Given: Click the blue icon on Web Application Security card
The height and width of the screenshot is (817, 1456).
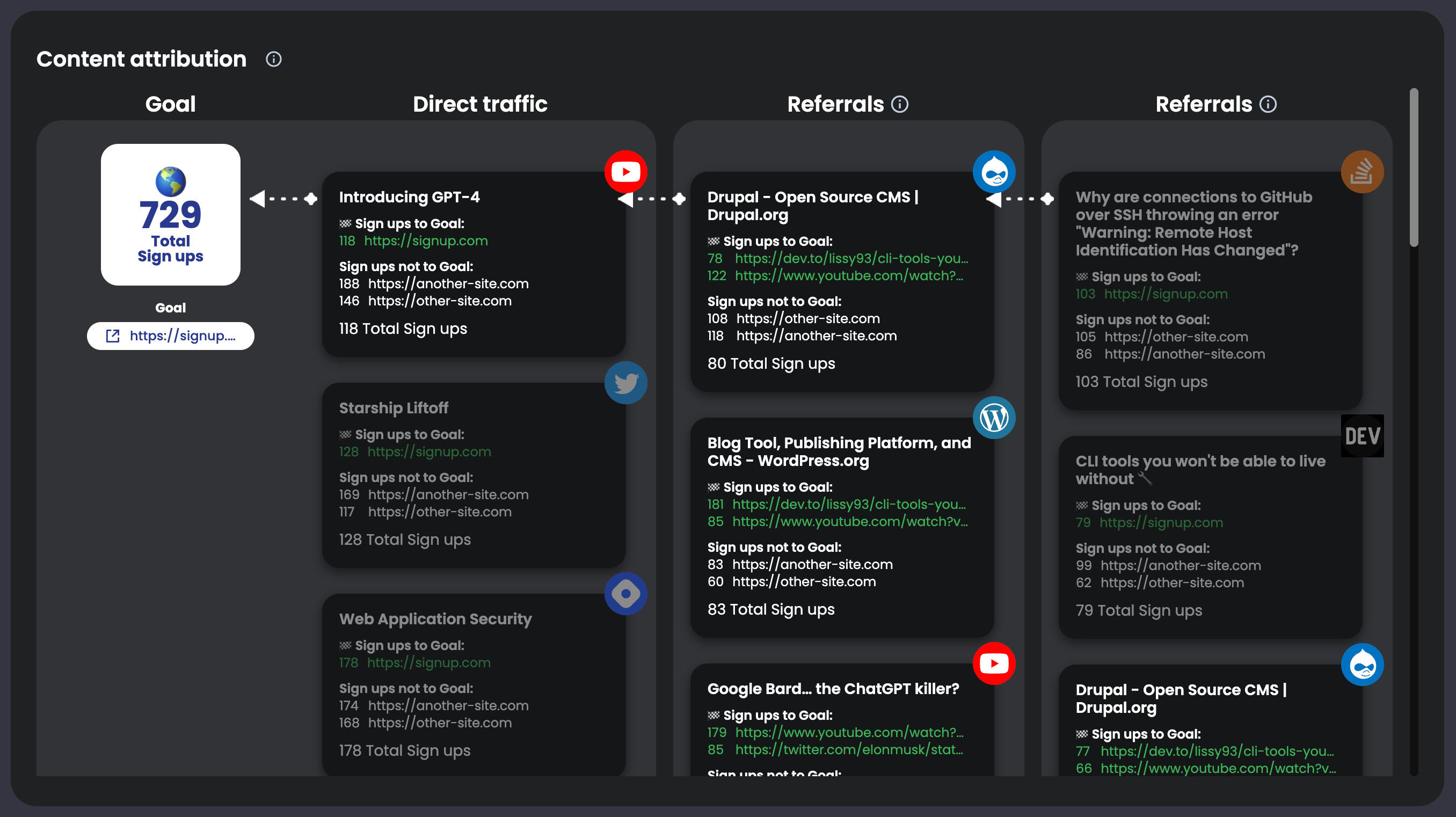Looking at the screenshot, I should click(x=625, y=594).
